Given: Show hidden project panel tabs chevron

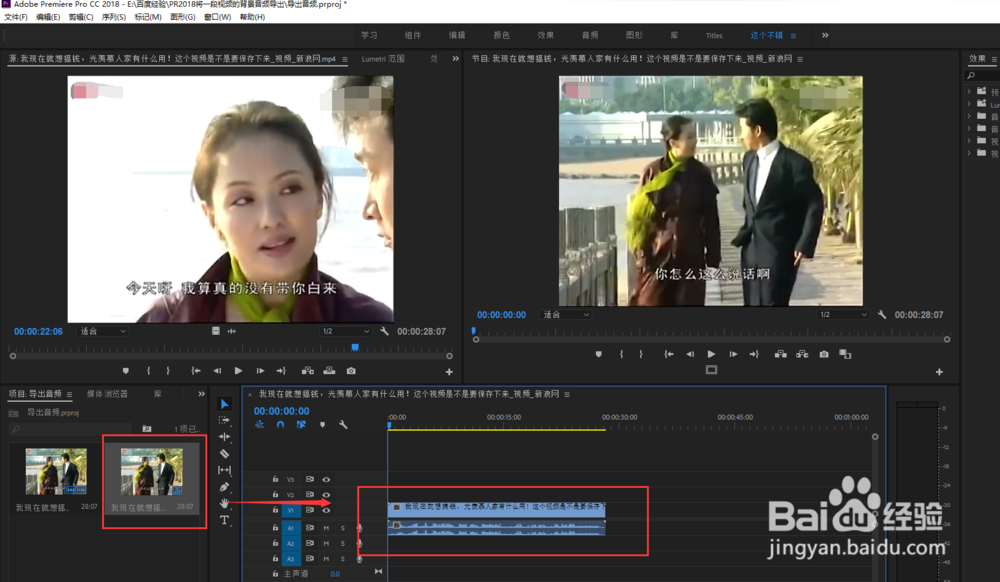Looking at the screenshot, I should point(202,394).
